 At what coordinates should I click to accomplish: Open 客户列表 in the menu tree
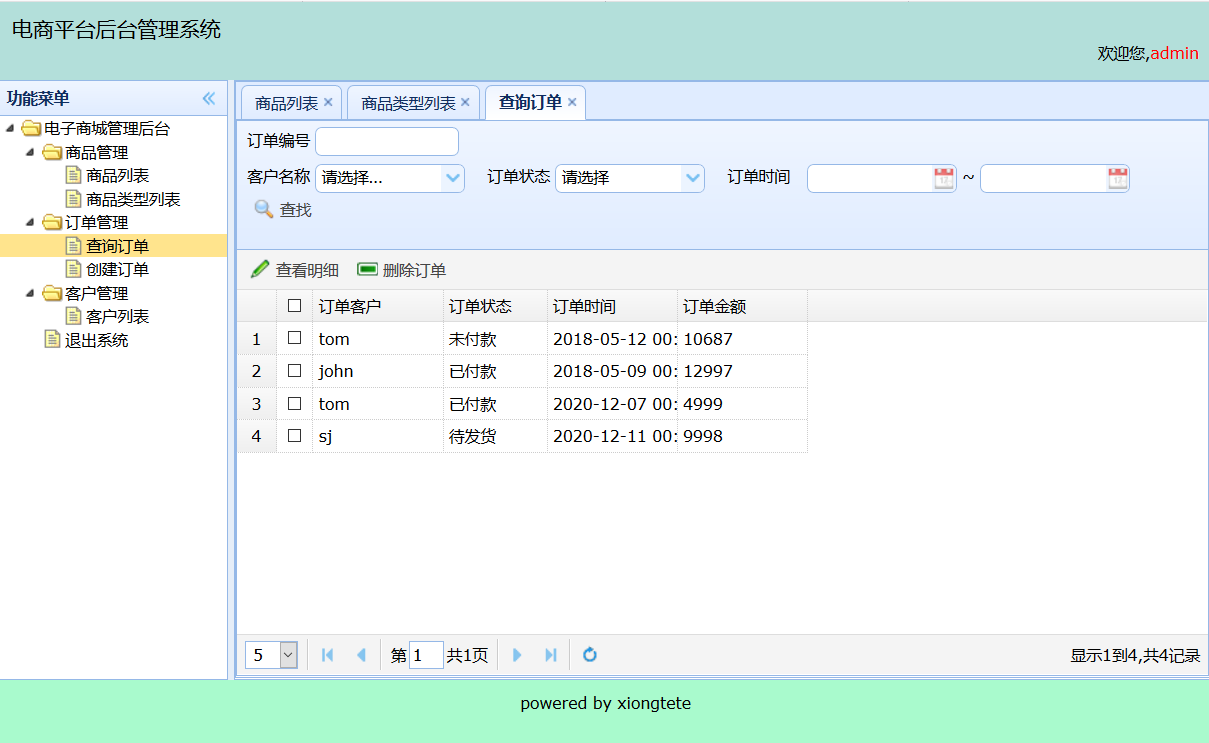tap(118, 317)
